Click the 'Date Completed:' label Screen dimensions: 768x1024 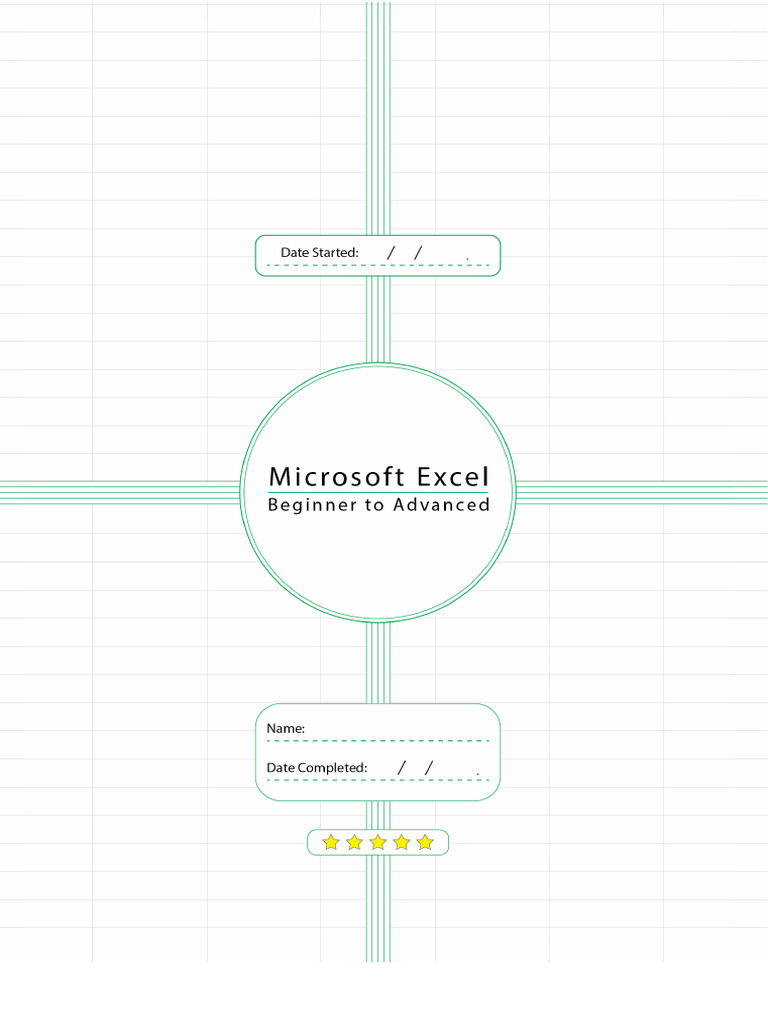(317, 768)
